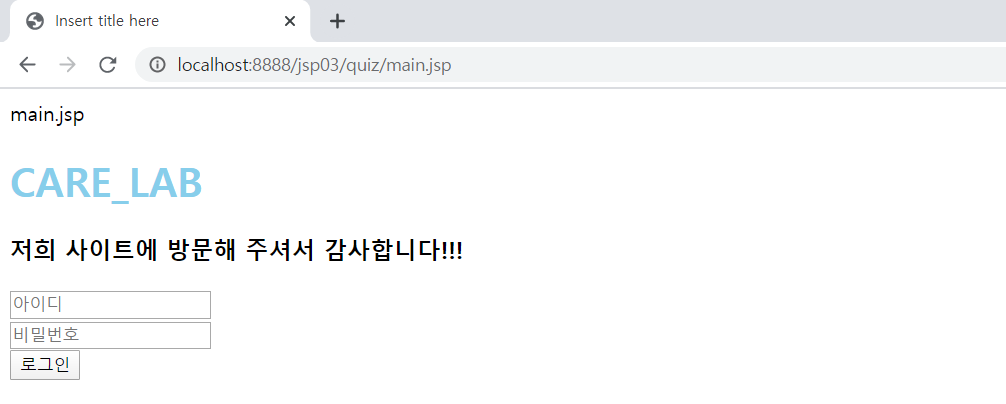Image resolution: width=1006 pixels, height=404 pixels.
Task: Close the Insert title here tab
Action: click(x=289, y=21)
